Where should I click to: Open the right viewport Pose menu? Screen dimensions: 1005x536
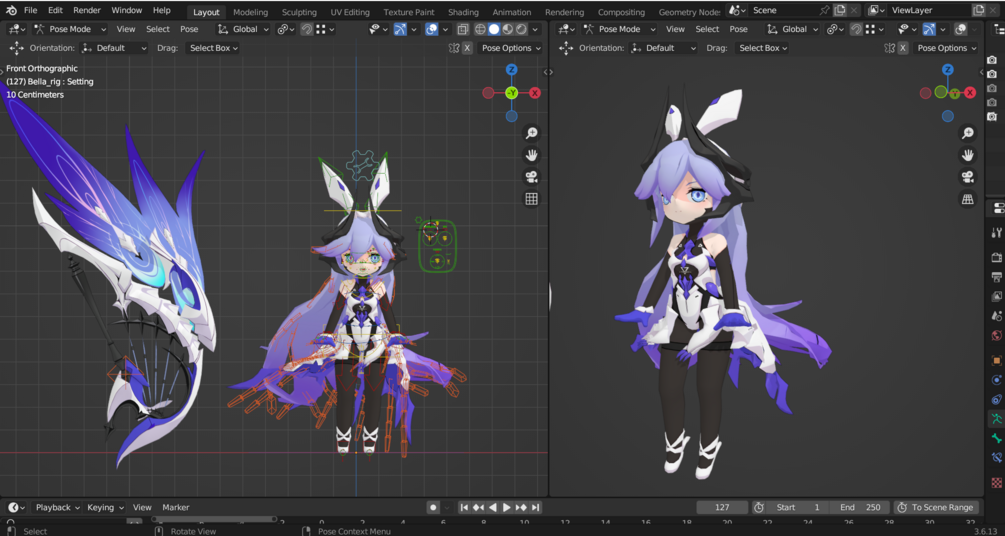(x=738, y=29)
